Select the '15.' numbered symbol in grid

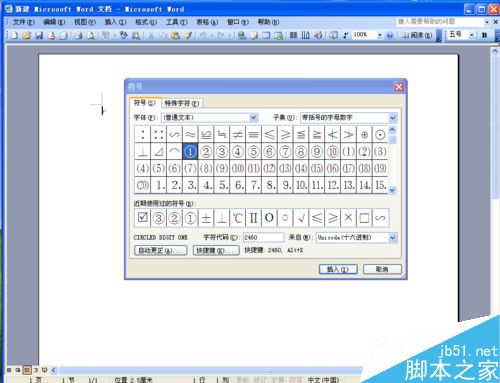(380, 185)
